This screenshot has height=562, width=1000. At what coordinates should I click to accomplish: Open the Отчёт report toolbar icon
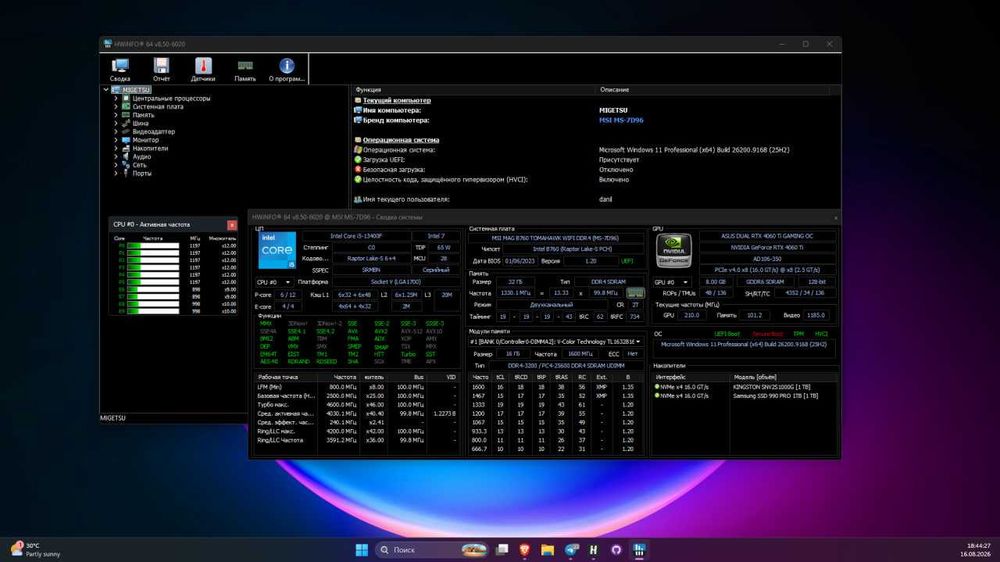(161, 70)
